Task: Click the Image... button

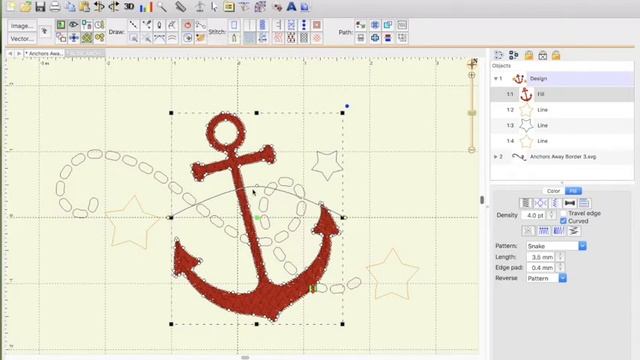Action: (22, 26)
